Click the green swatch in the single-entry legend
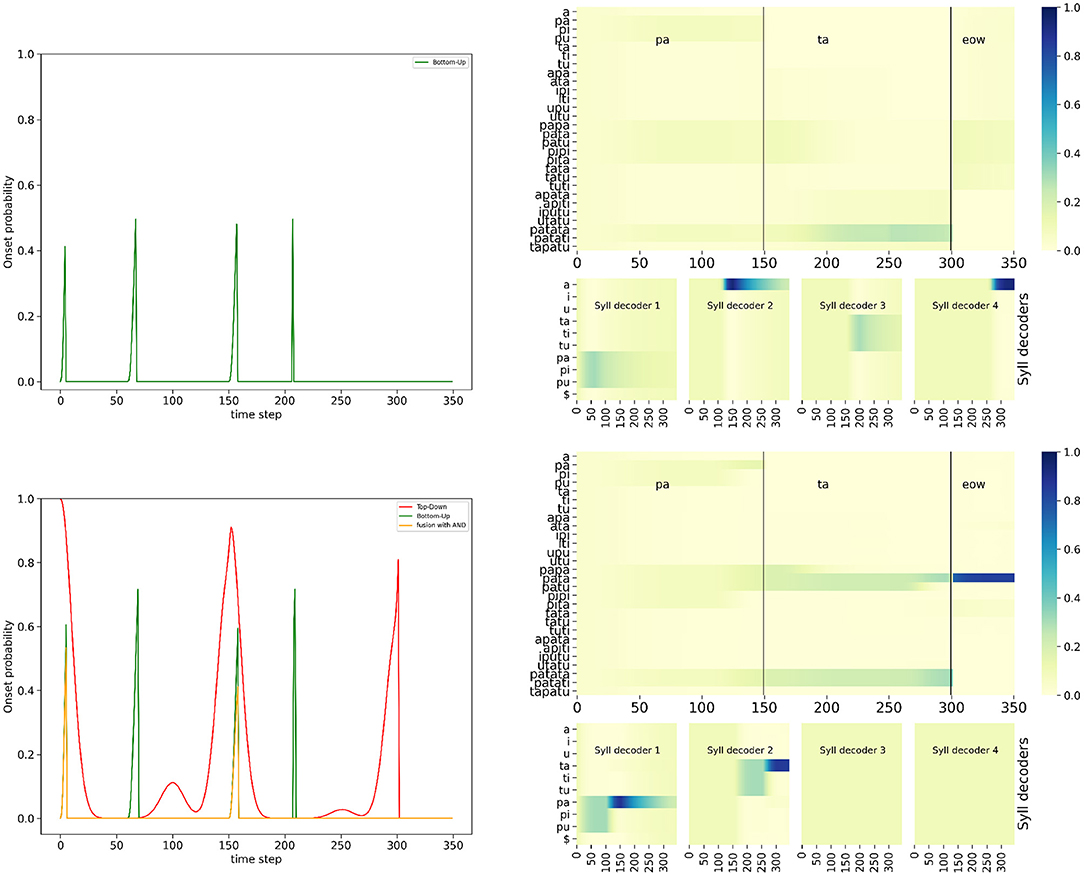 [x=422, y=62]
